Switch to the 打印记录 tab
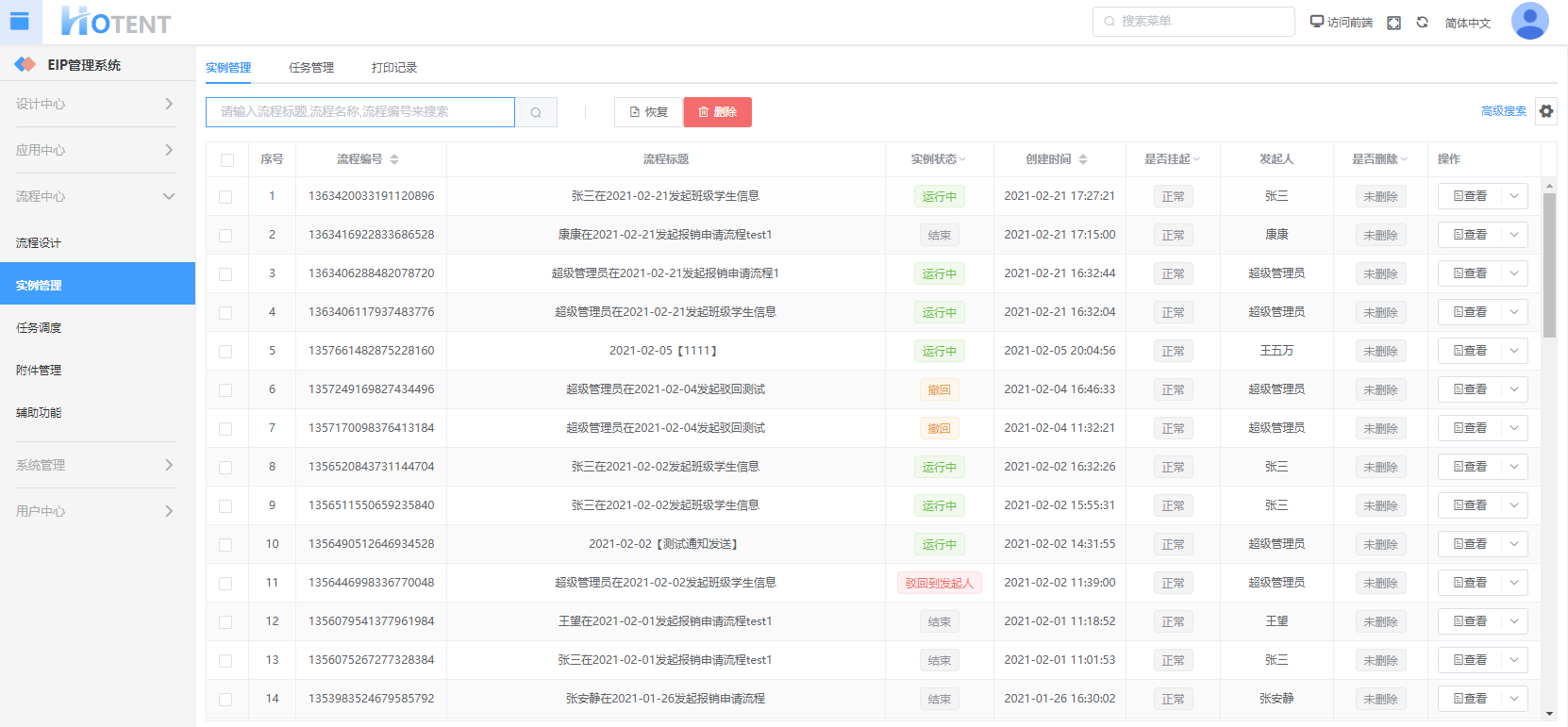The image size is (1568, 727). 393,68
